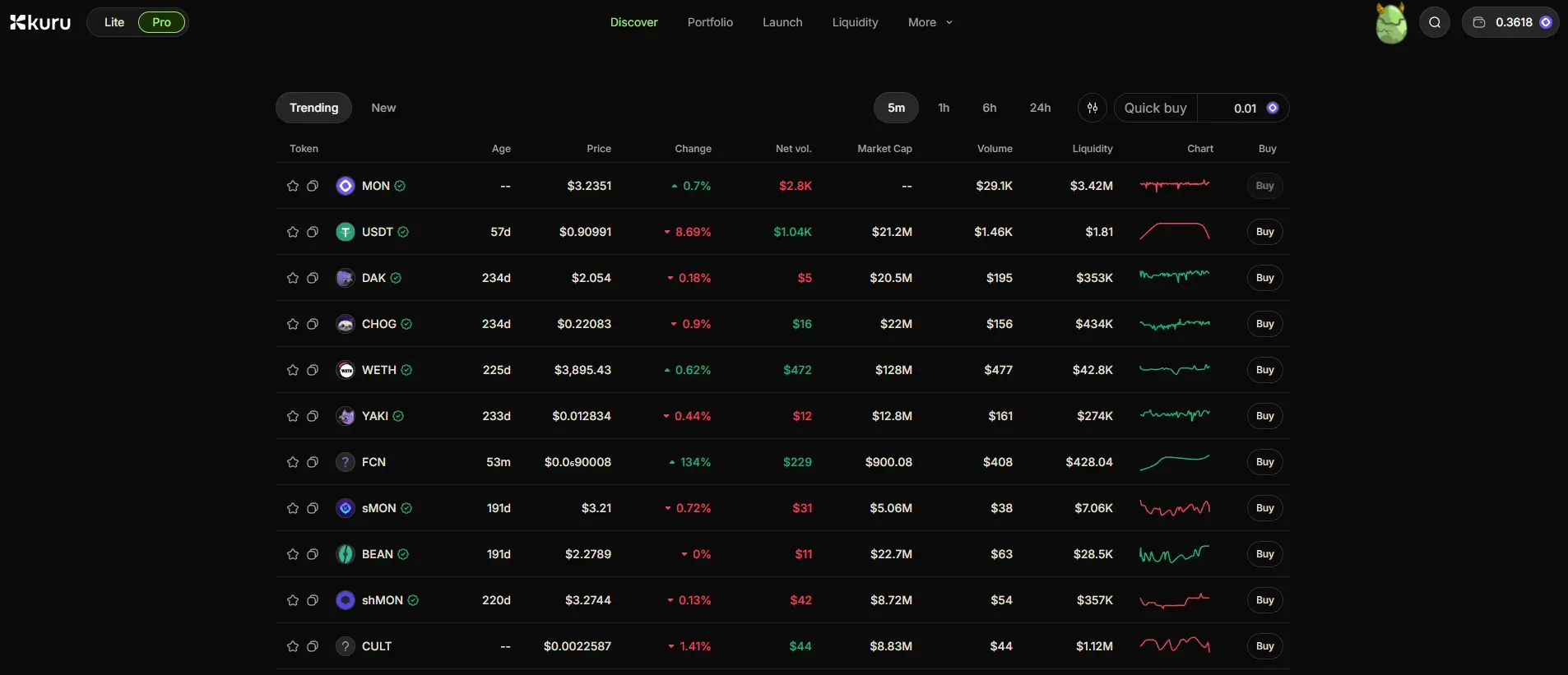
Task: Click the Kuru logo
Action: pyautogui.click(x=40, y=22)
